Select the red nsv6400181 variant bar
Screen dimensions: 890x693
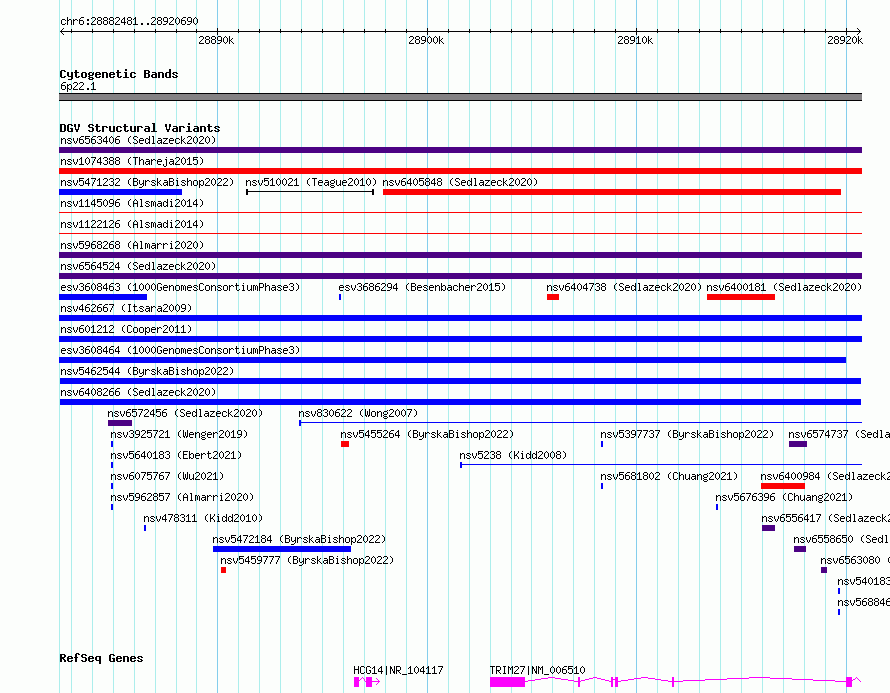[x=741, y=297]
